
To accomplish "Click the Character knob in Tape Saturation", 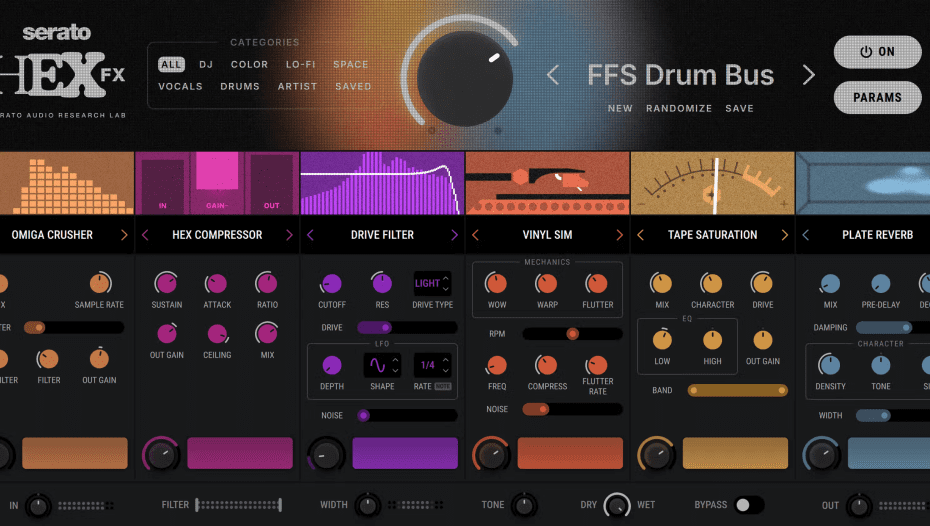I will click(712, 284).
